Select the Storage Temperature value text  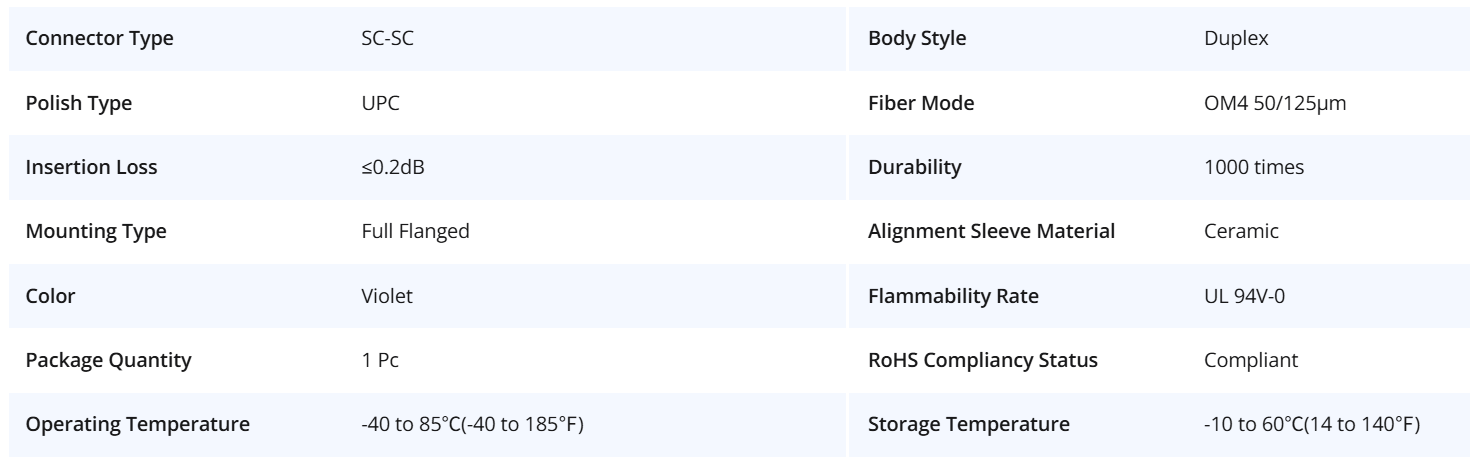(1312, 424)
